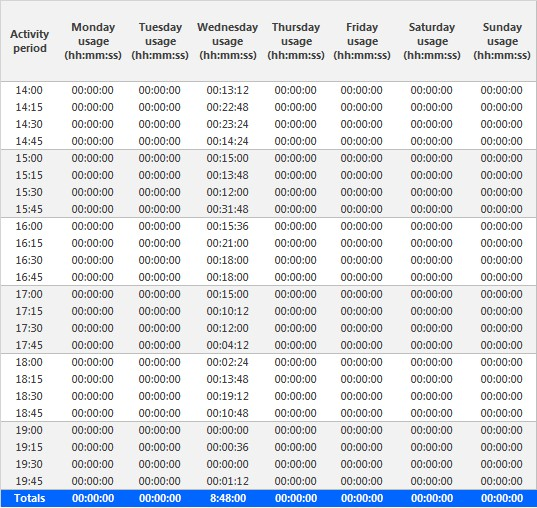Click the 19:15 Wednesday value 00:00:36

pos(227,447)
